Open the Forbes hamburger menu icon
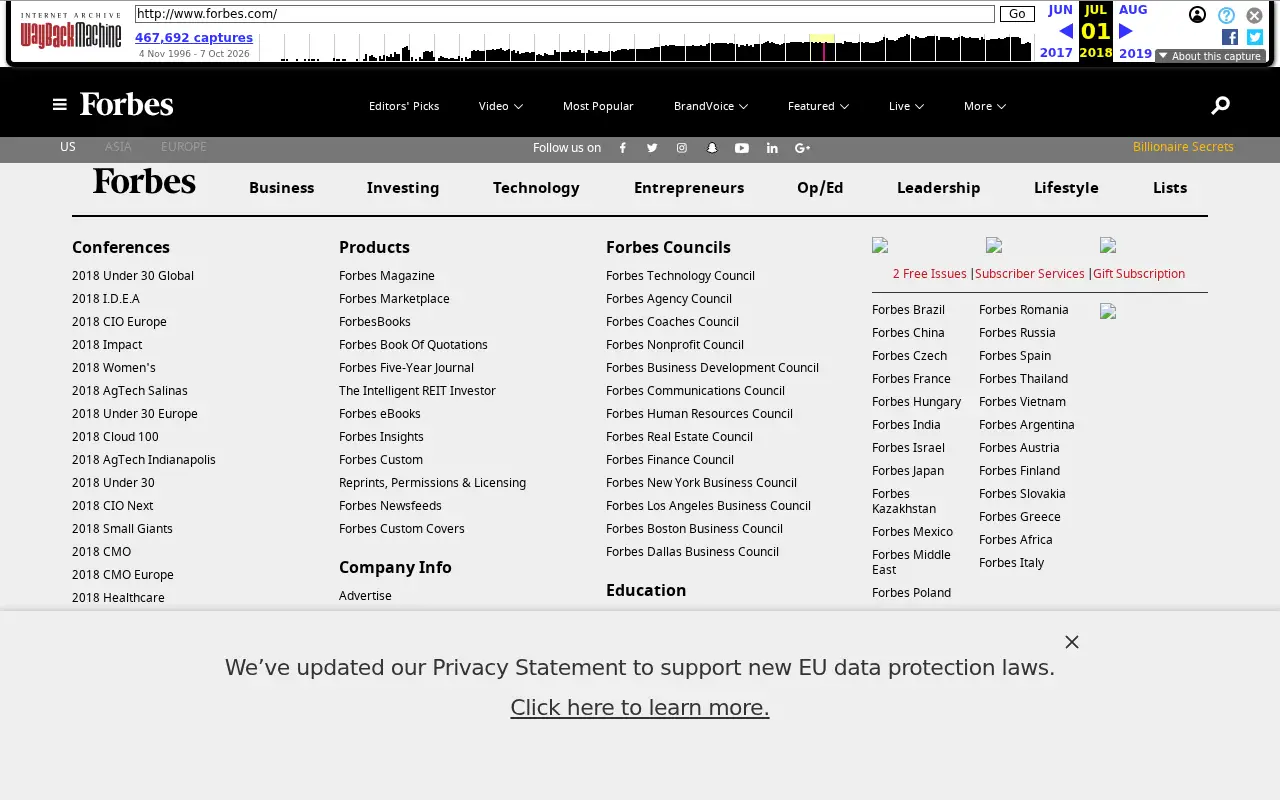This screenshot has width=1280, height=800. pos(60,105)
